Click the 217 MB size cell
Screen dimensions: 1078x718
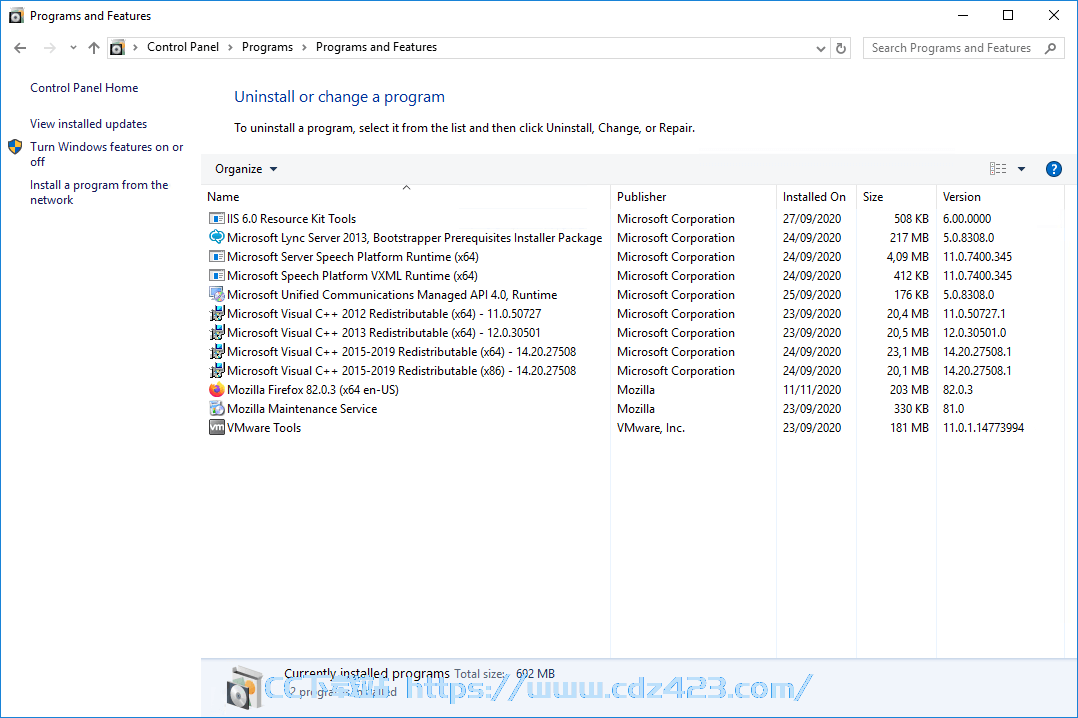coord(909,238)
